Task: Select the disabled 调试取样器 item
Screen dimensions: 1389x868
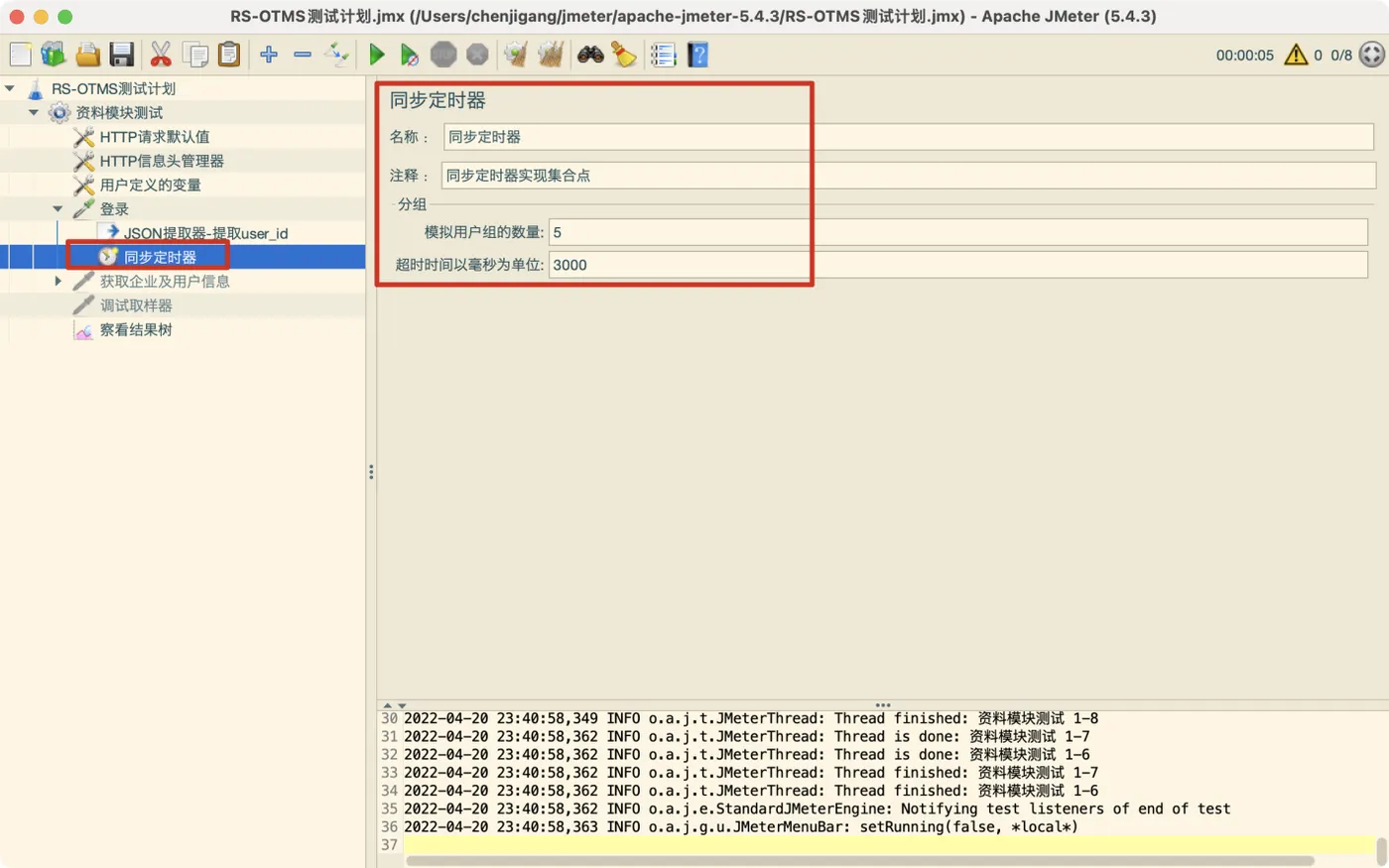Action: tap(136, 306)
